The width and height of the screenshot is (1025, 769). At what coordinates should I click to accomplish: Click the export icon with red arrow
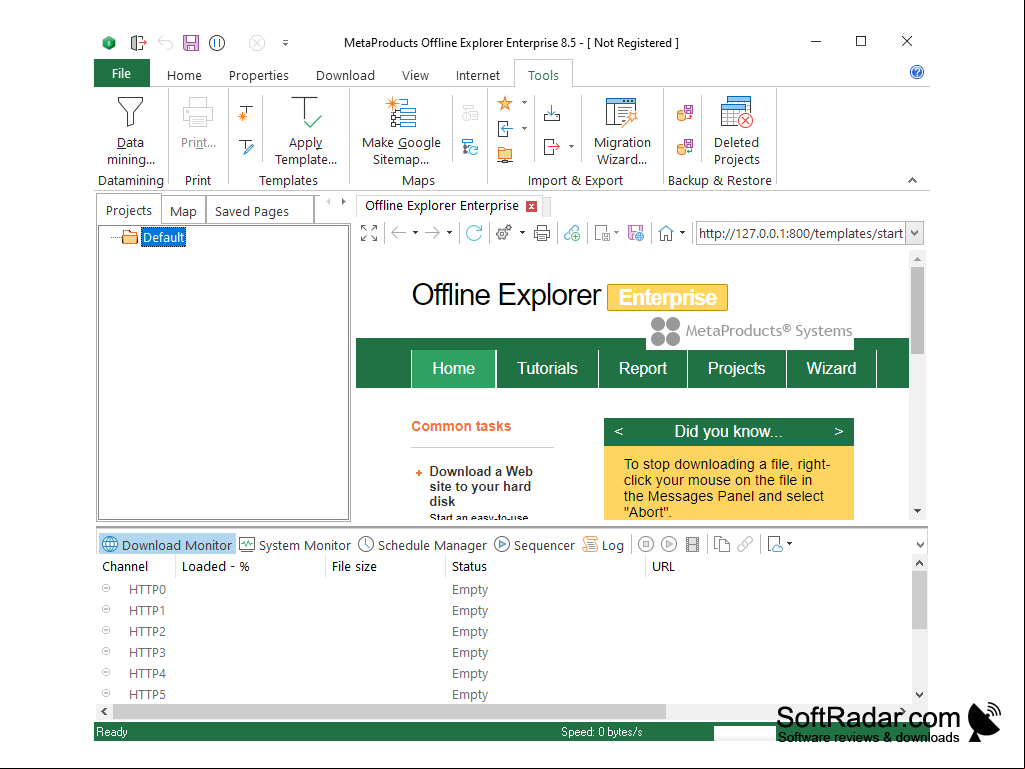pos(552,146)
